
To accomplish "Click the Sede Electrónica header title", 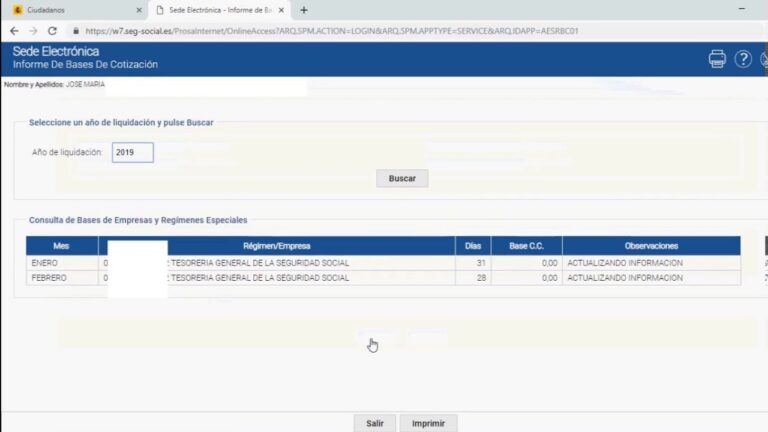I will [x=56, y=51].
